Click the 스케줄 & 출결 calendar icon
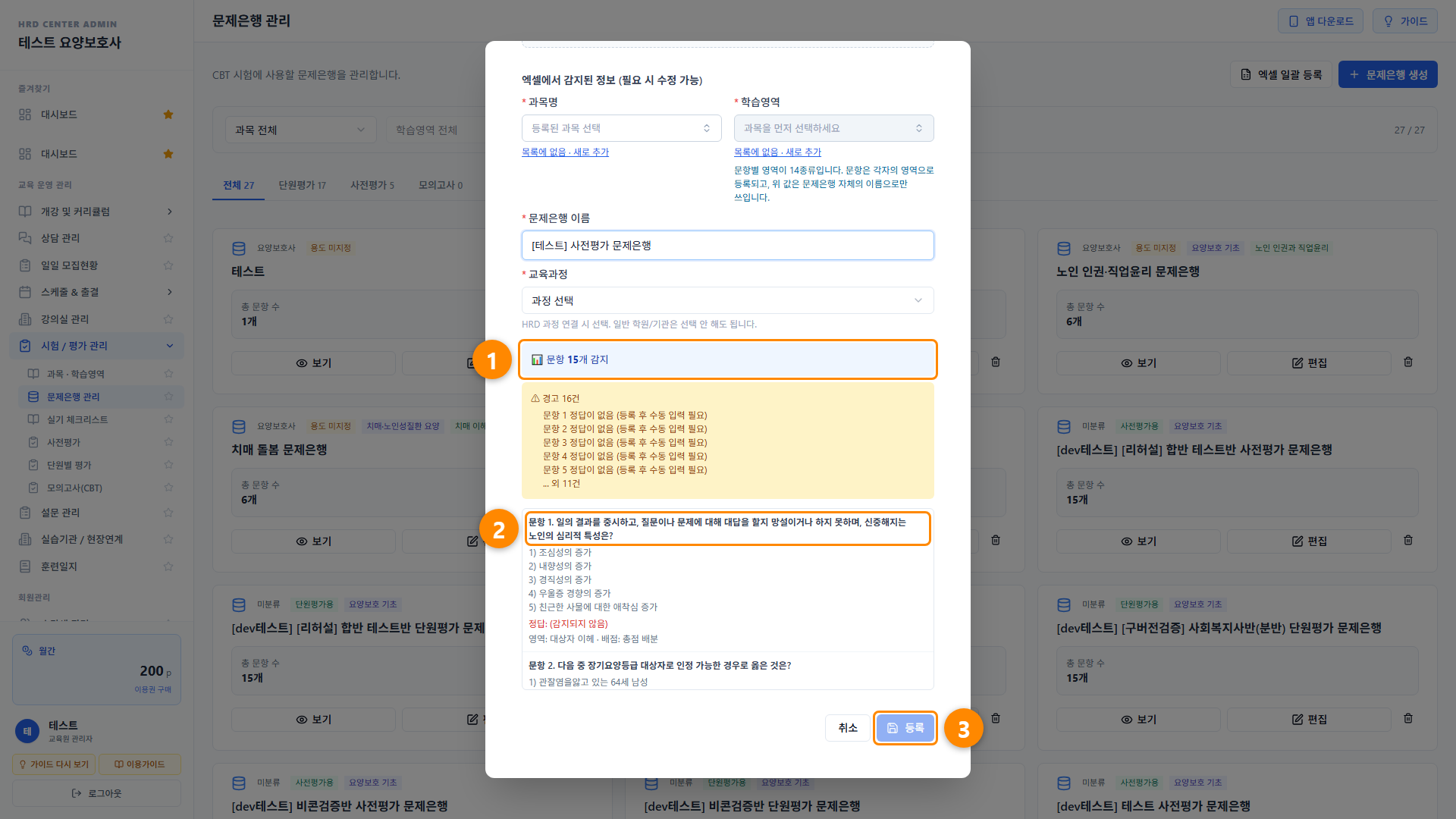The height and width of the screenshot is (819, 1456). (25, 292)
